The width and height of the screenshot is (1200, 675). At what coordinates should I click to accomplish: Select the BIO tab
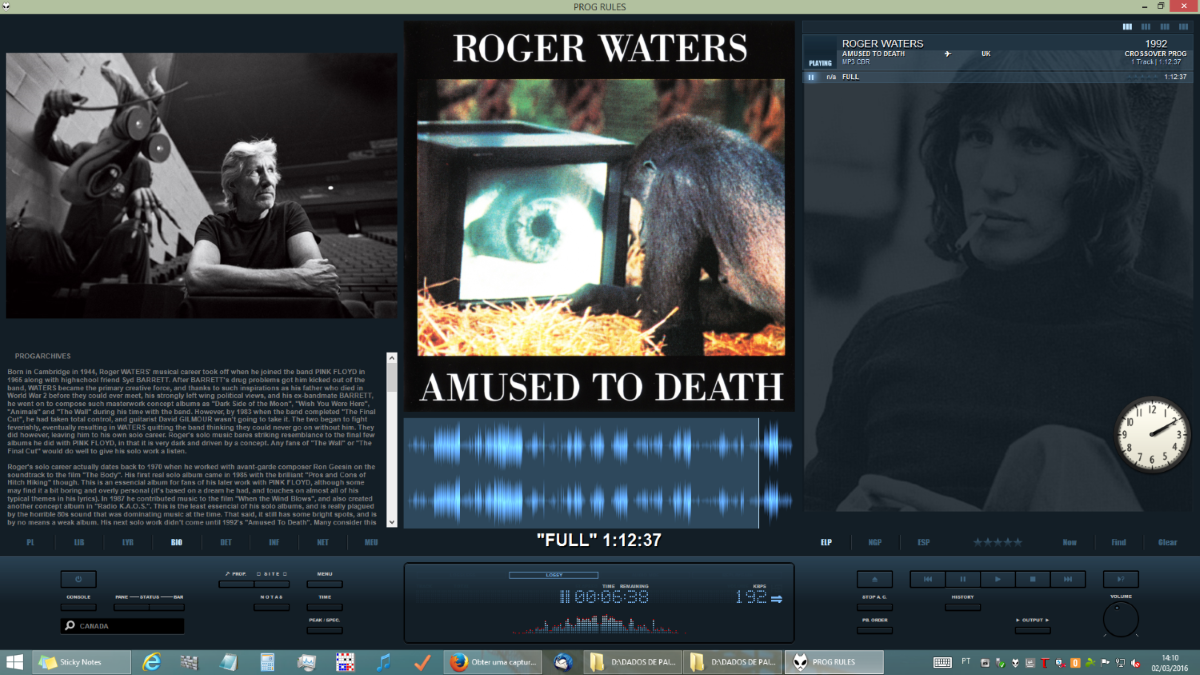point(176,542)
